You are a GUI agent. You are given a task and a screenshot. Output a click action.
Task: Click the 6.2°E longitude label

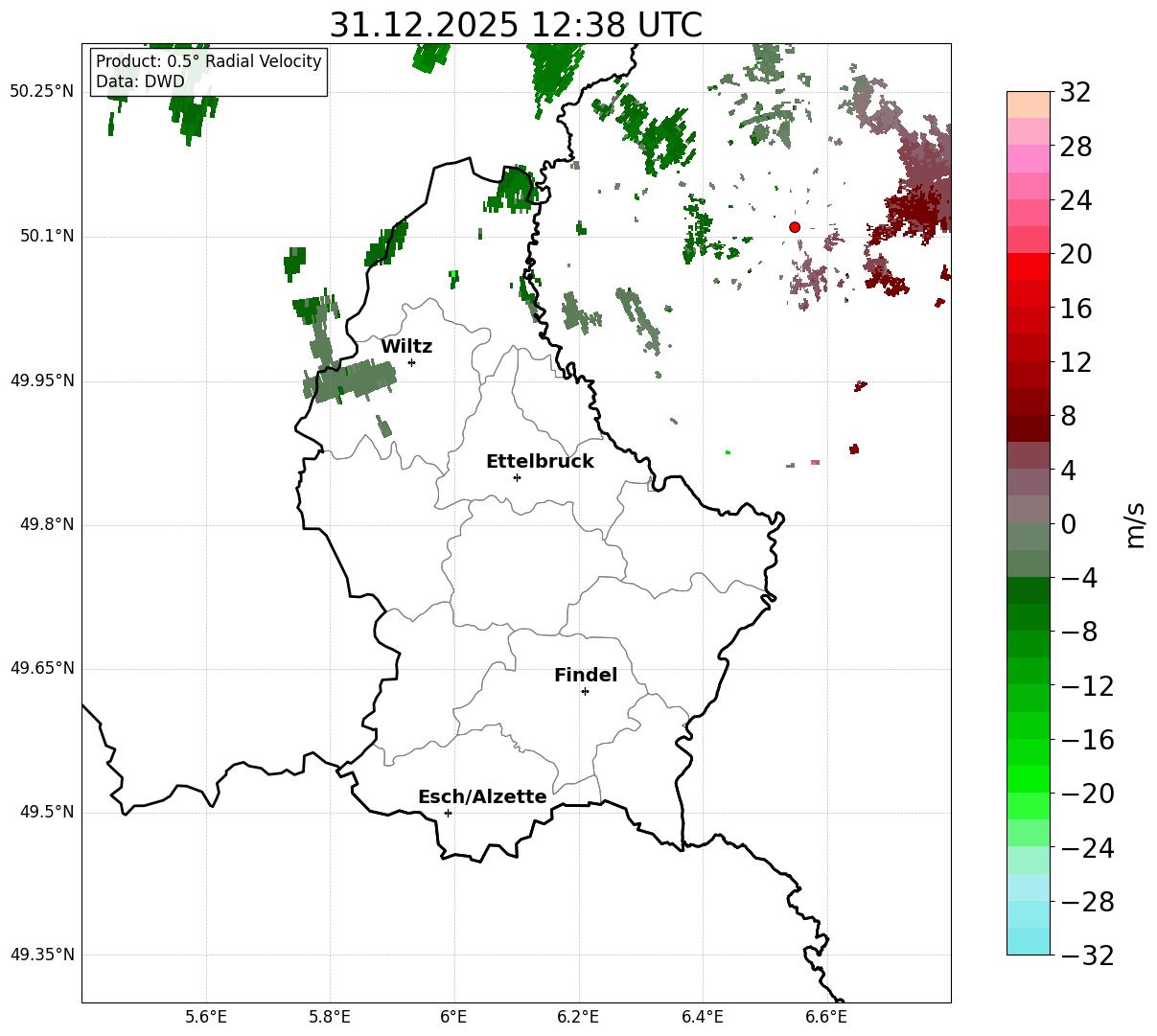[579, 1017]
